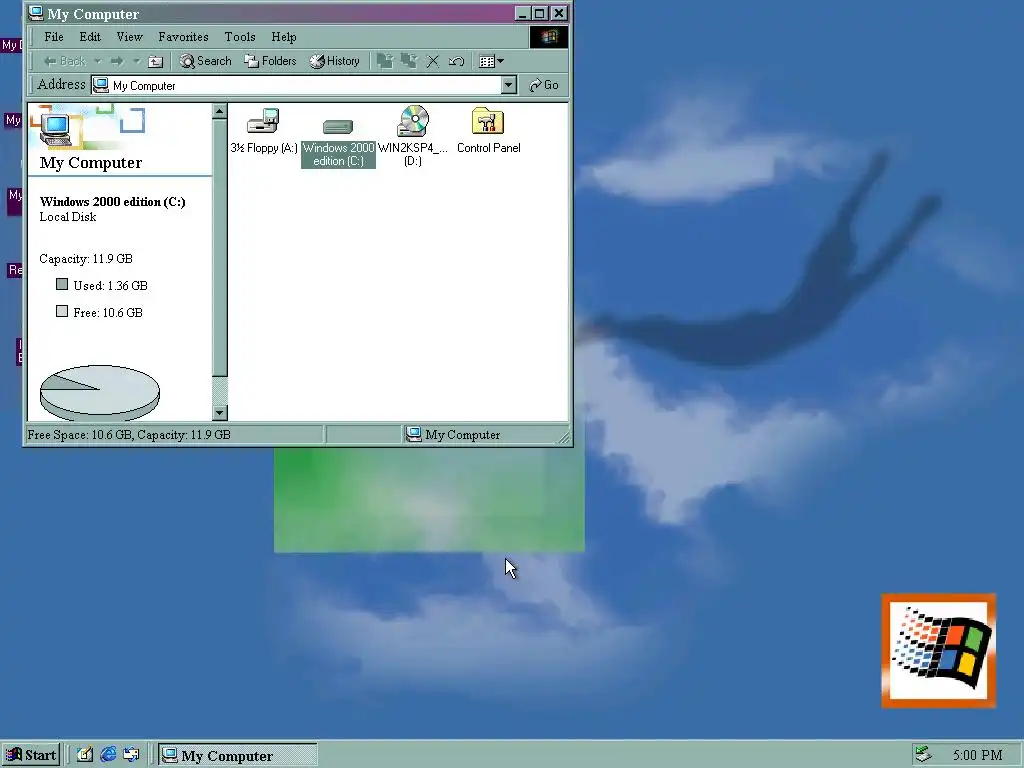Click the Used space color legend box
The width and height of the screenshot is (1024, 768).
(x=62, y=284)
